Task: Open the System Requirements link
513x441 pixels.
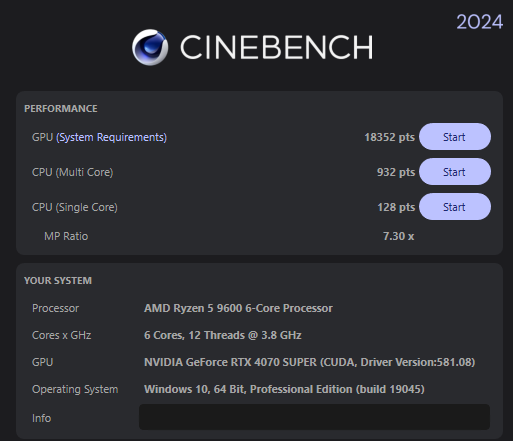Action: click(x=111, y=137)
